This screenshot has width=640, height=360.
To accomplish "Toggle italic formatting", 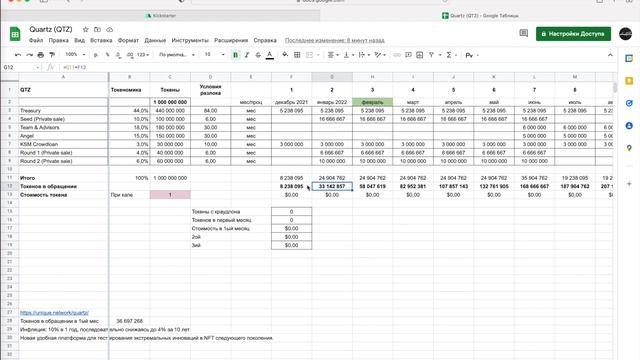I will (x=247, y=55).
